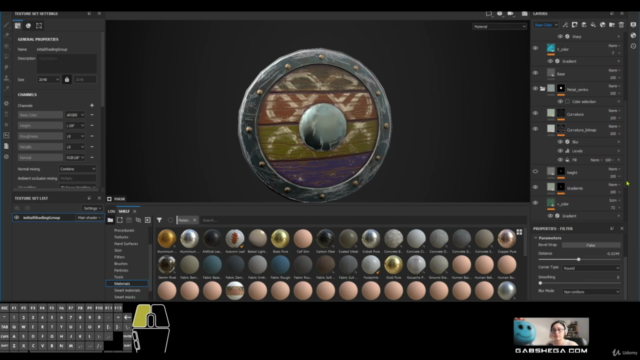Select the Projection tool in left toolbar
Image resolution: width=640 pixels, height=360 pixels.
click(x=6, y=46)
